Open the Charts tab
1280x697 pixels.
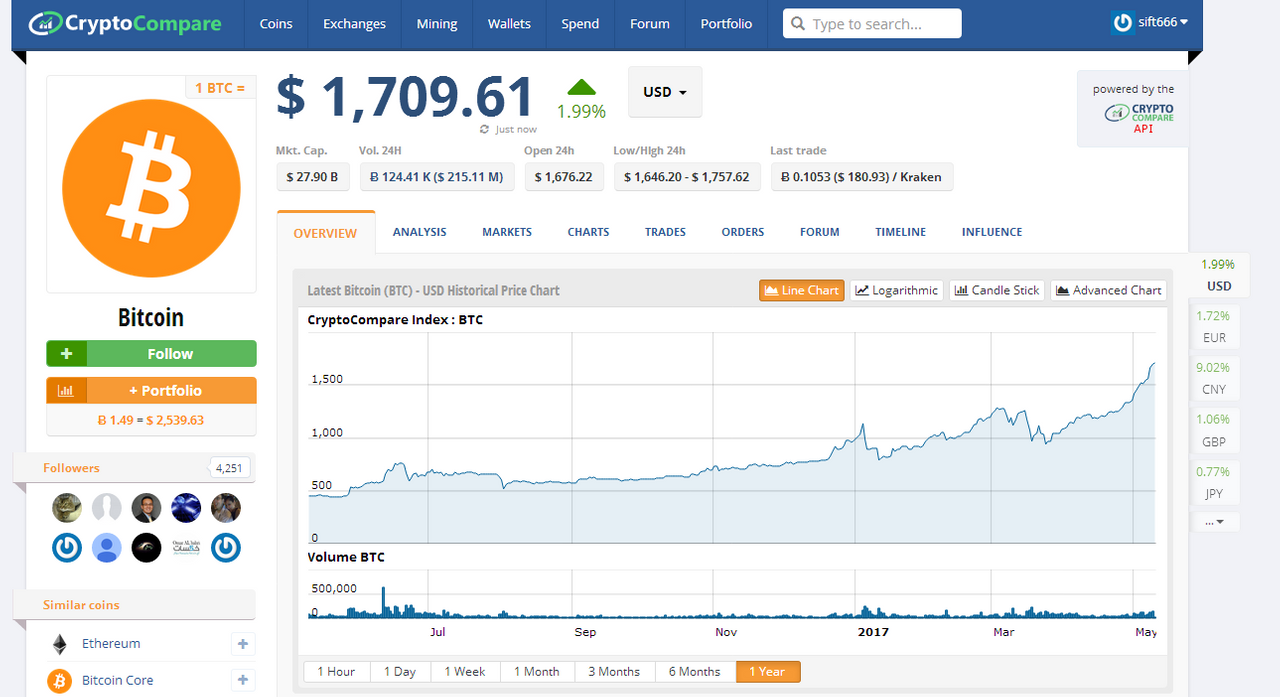click(588, 232)
